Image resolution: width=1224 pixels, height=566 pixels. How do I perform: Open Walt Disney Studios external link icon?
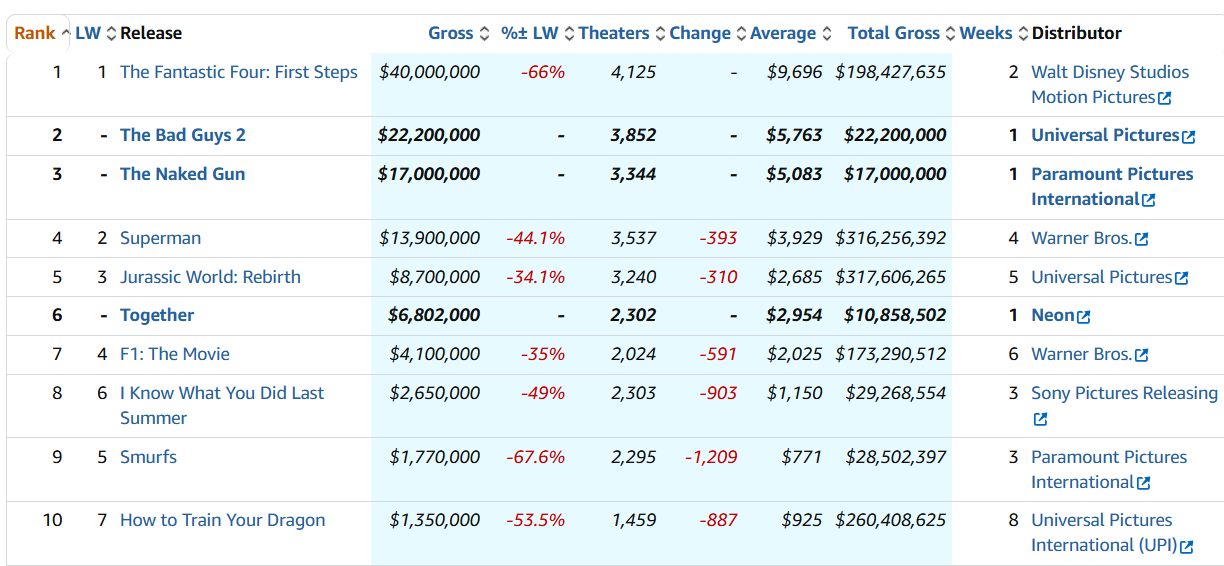click(x=1165, y=98)
